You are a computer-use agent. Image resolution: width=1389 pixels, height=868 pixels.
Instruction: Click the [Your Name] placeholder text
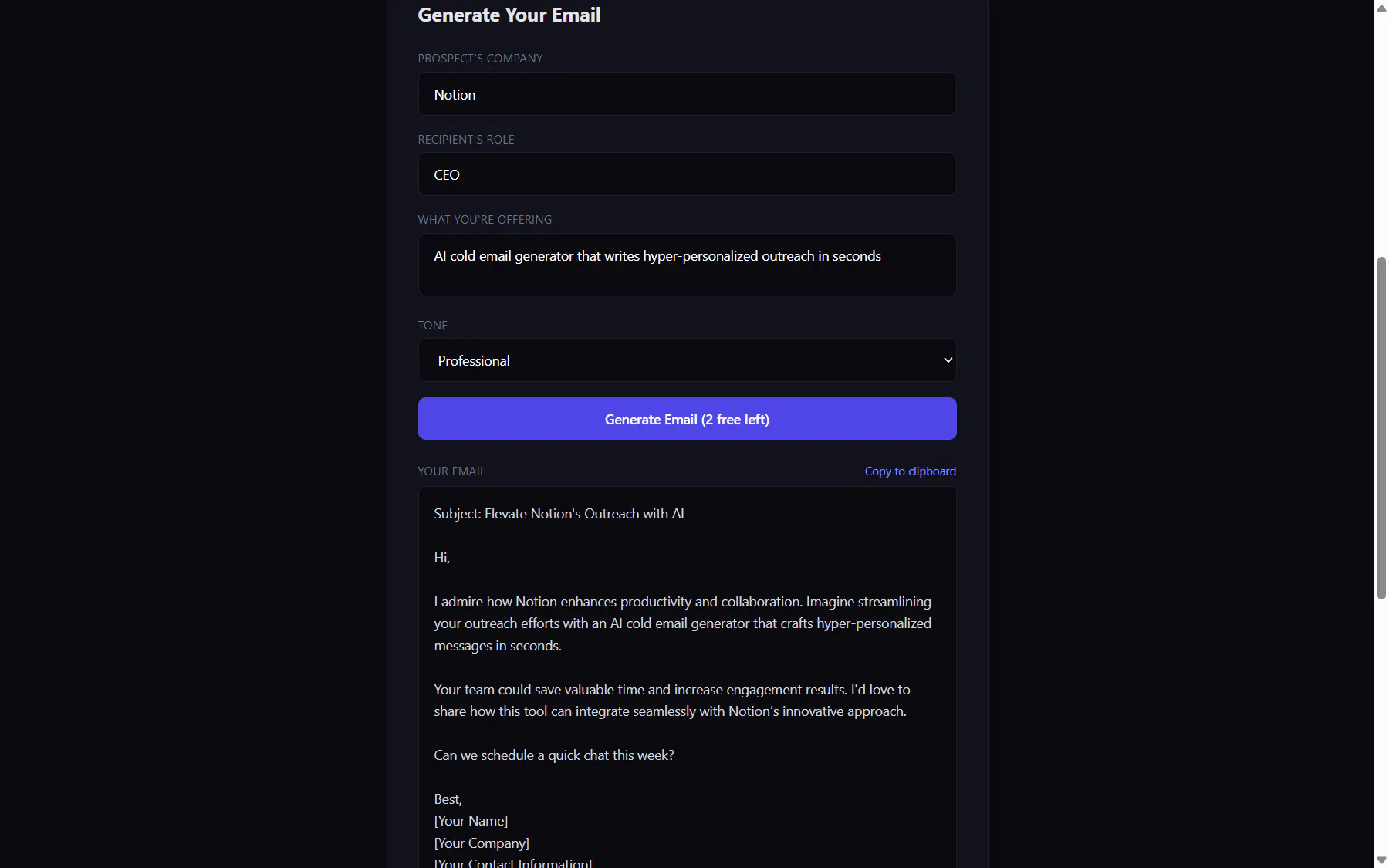(471, 821)
